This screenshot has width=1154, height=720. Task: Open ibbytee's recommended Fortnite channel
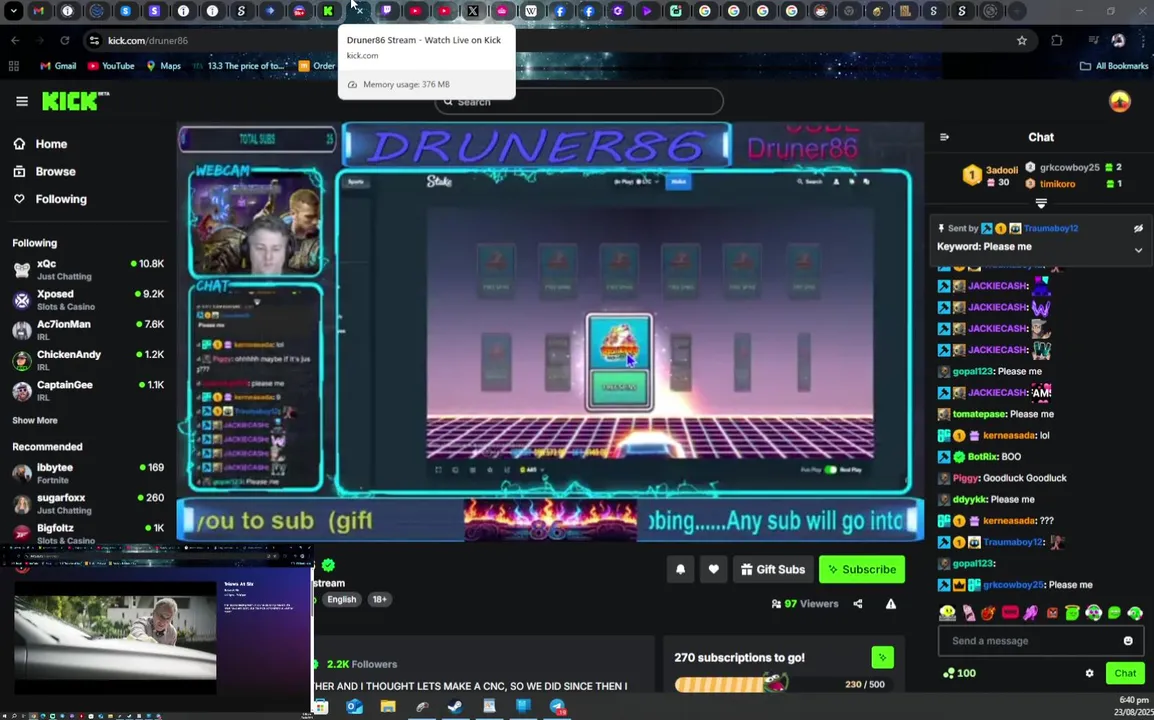[x=88, y=473]
